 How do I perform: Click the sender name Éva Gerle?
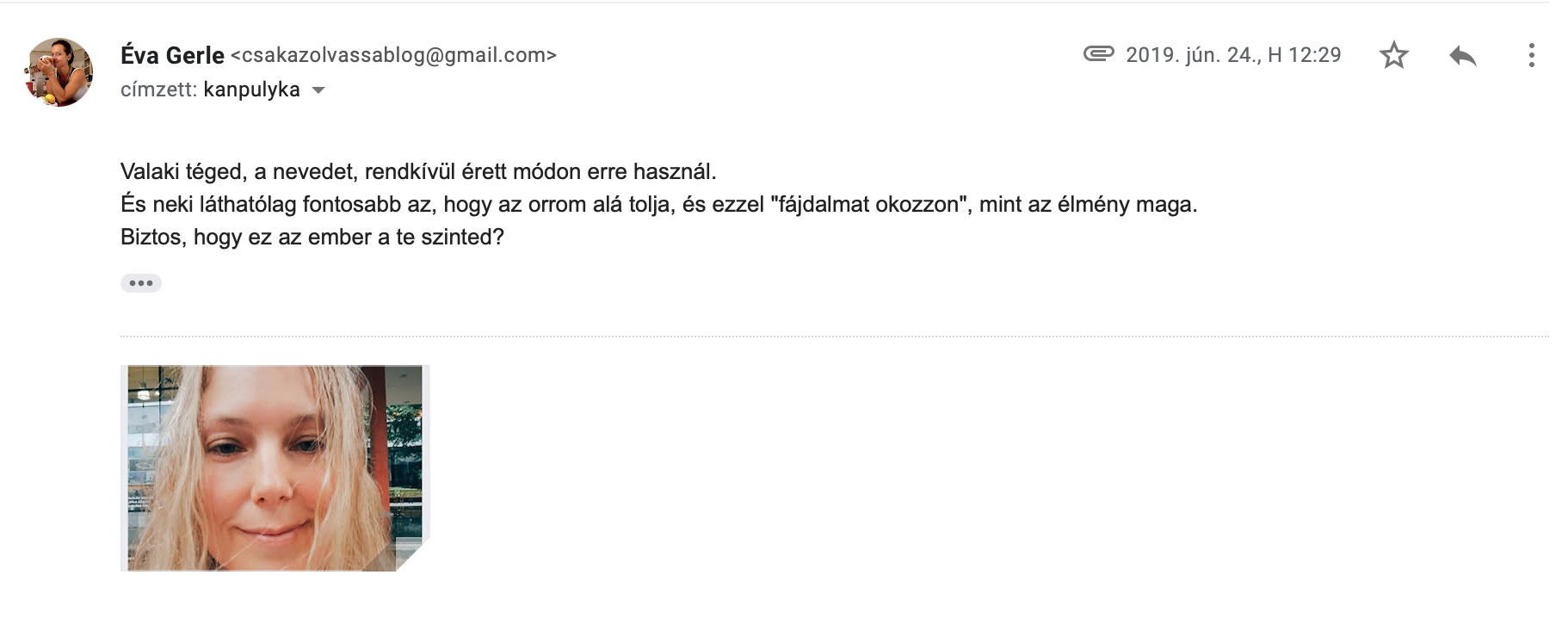[x=172, y=55]
